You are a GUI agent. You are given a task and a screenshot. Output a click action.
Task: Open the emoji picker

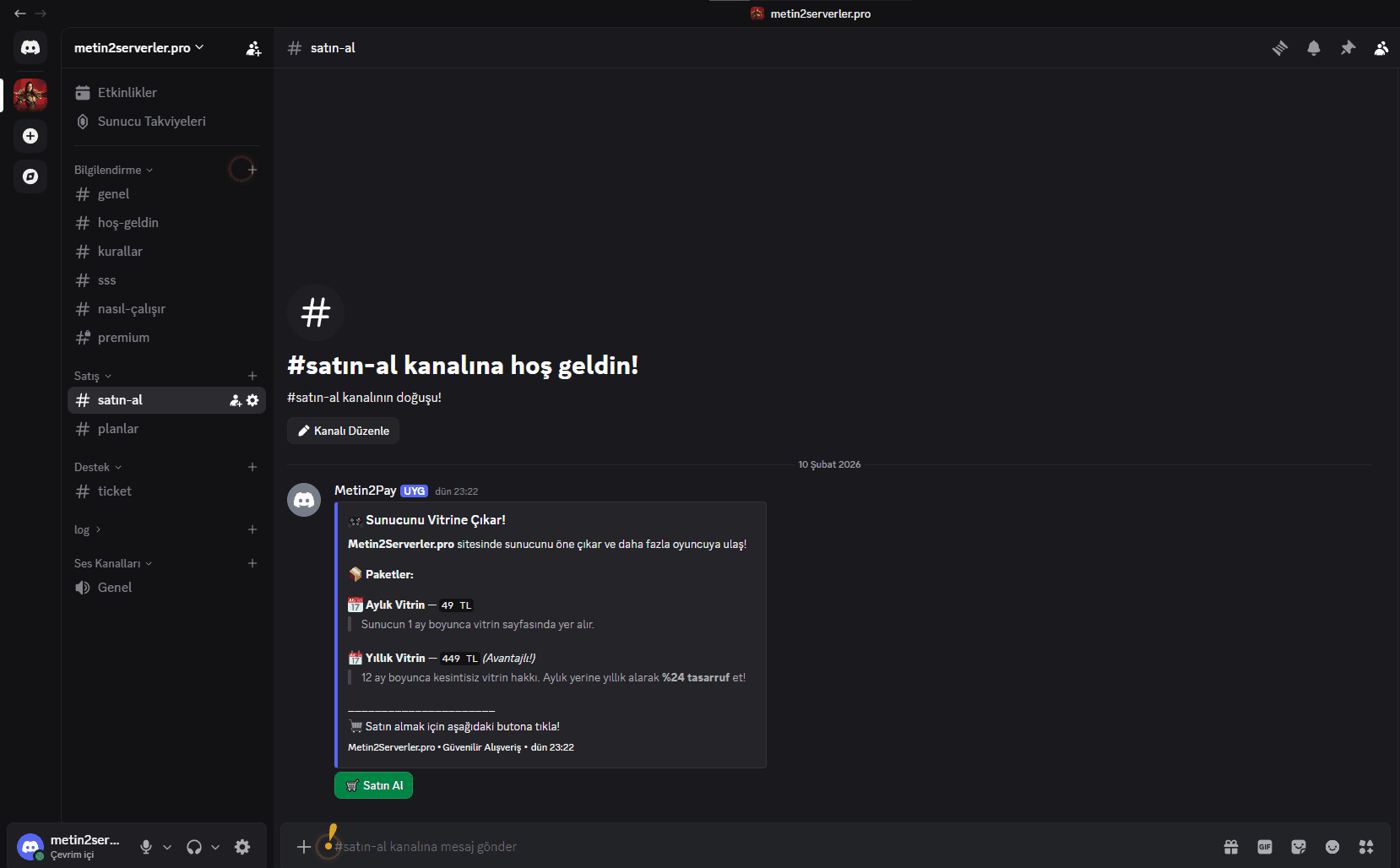tap(1332, 847)
